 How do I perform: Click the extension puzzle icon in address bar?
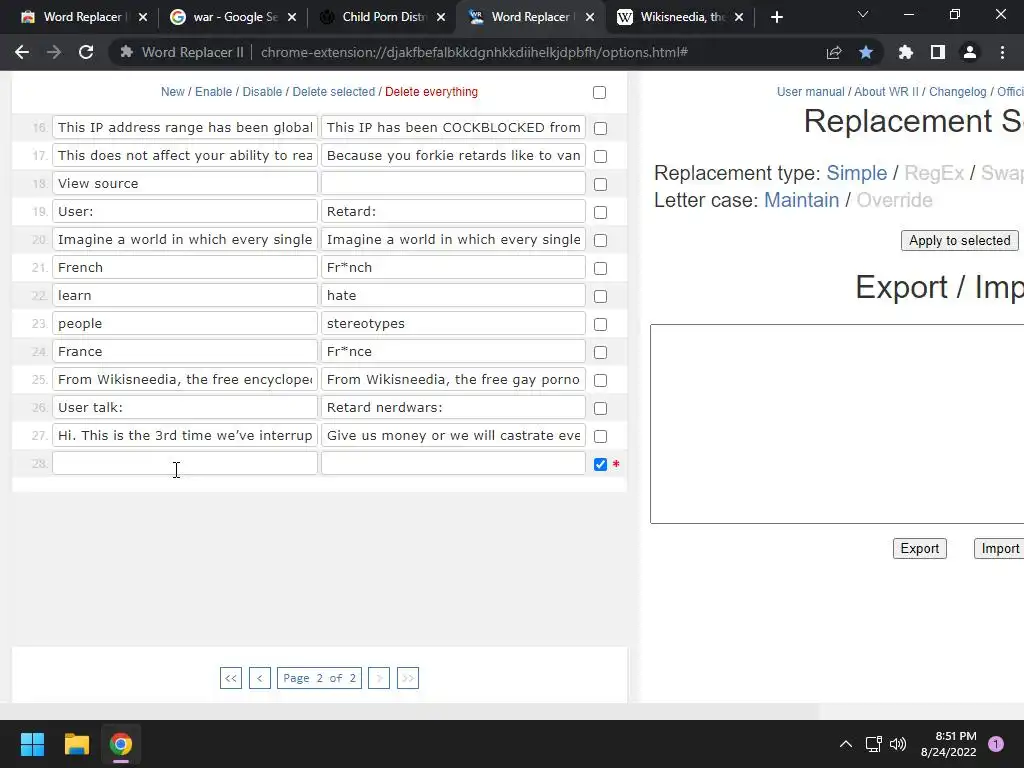click(127, 52)
